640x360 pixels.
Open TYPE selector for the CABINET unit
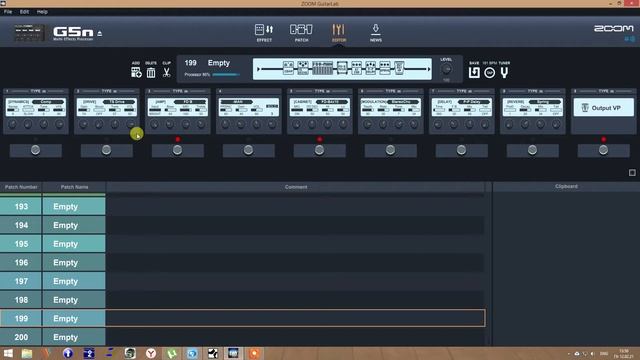click(x=322, y=91)
